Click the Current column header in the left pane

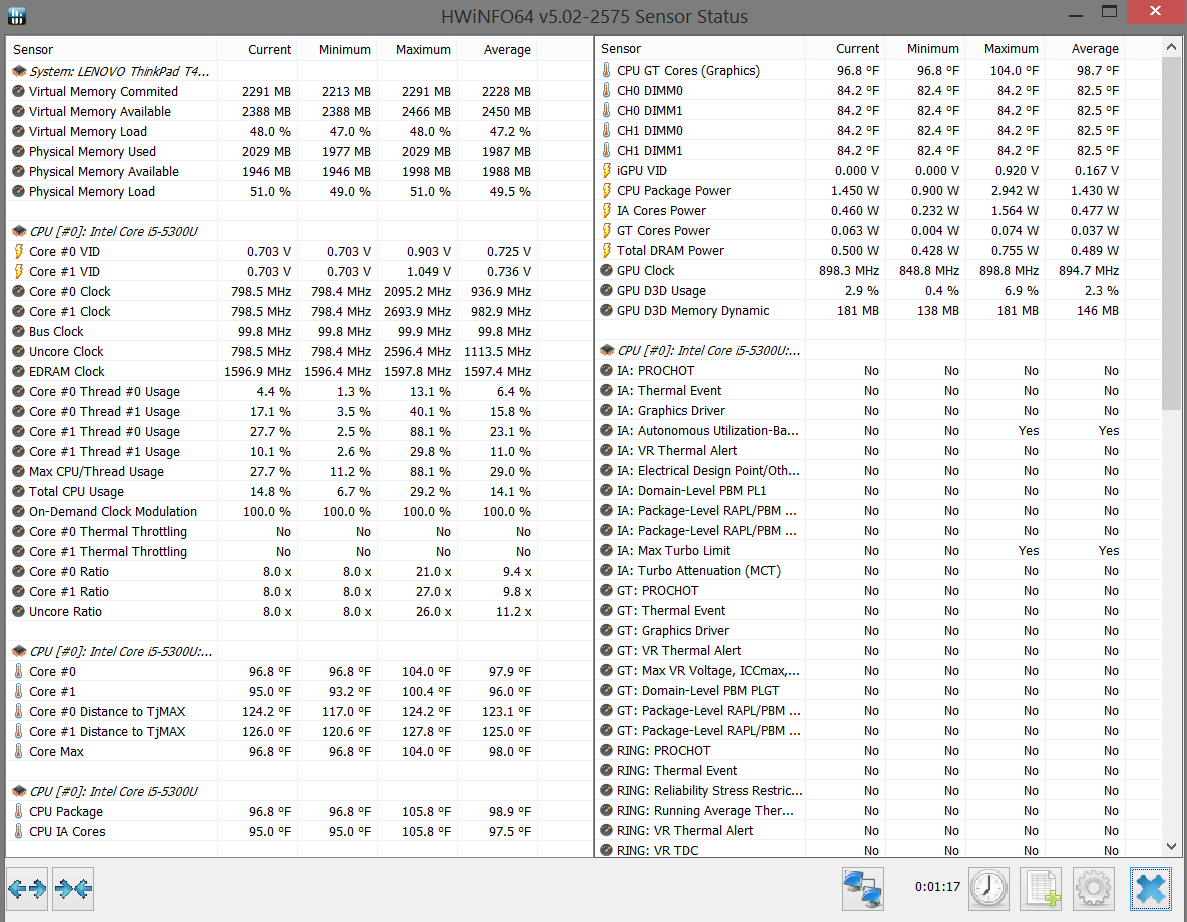257,49
